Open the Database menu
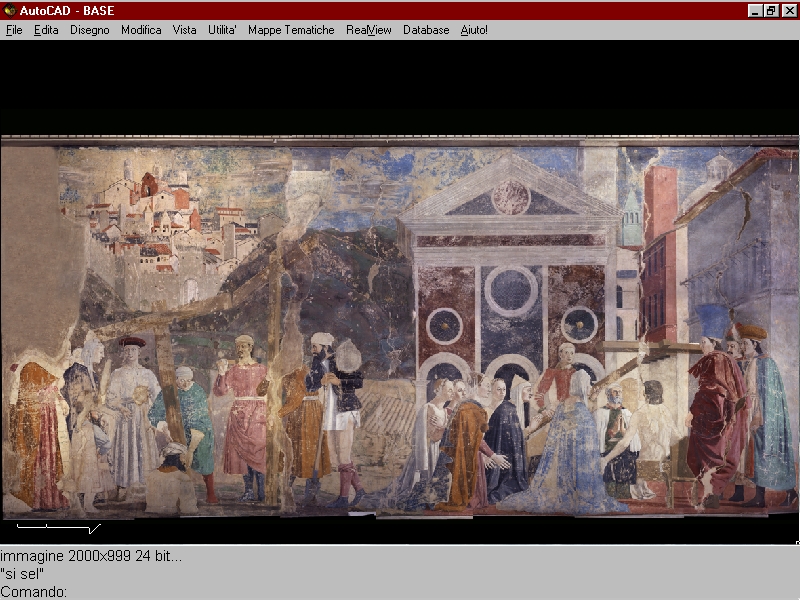This screenshot has width=800, height=600. [x=426, y=30]
